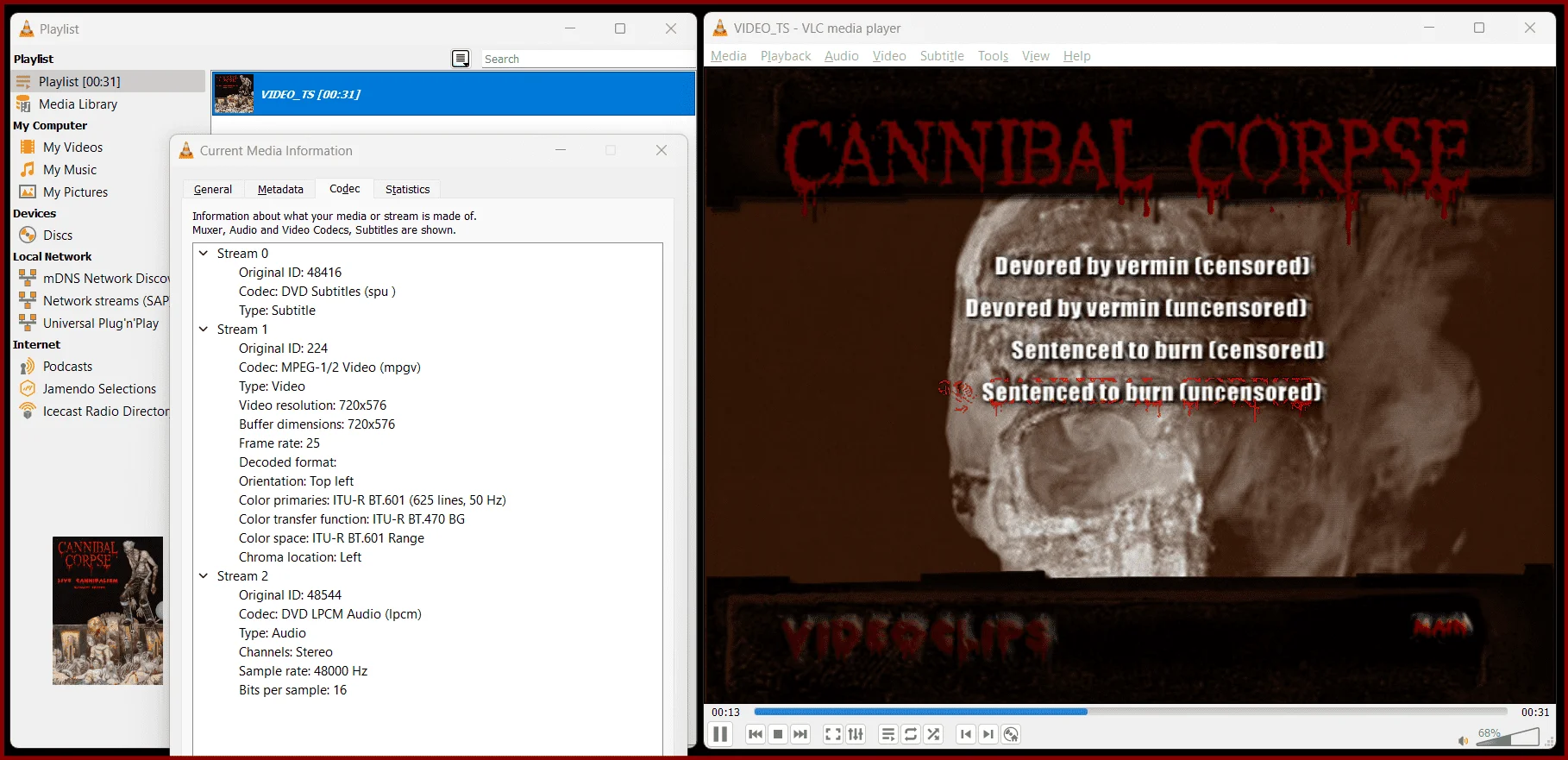Image resolution: width=1568 pixels, height=760 pixels.
Task: Select 'Video resolution: 720x576' row
Action: (x=312, y=405)
